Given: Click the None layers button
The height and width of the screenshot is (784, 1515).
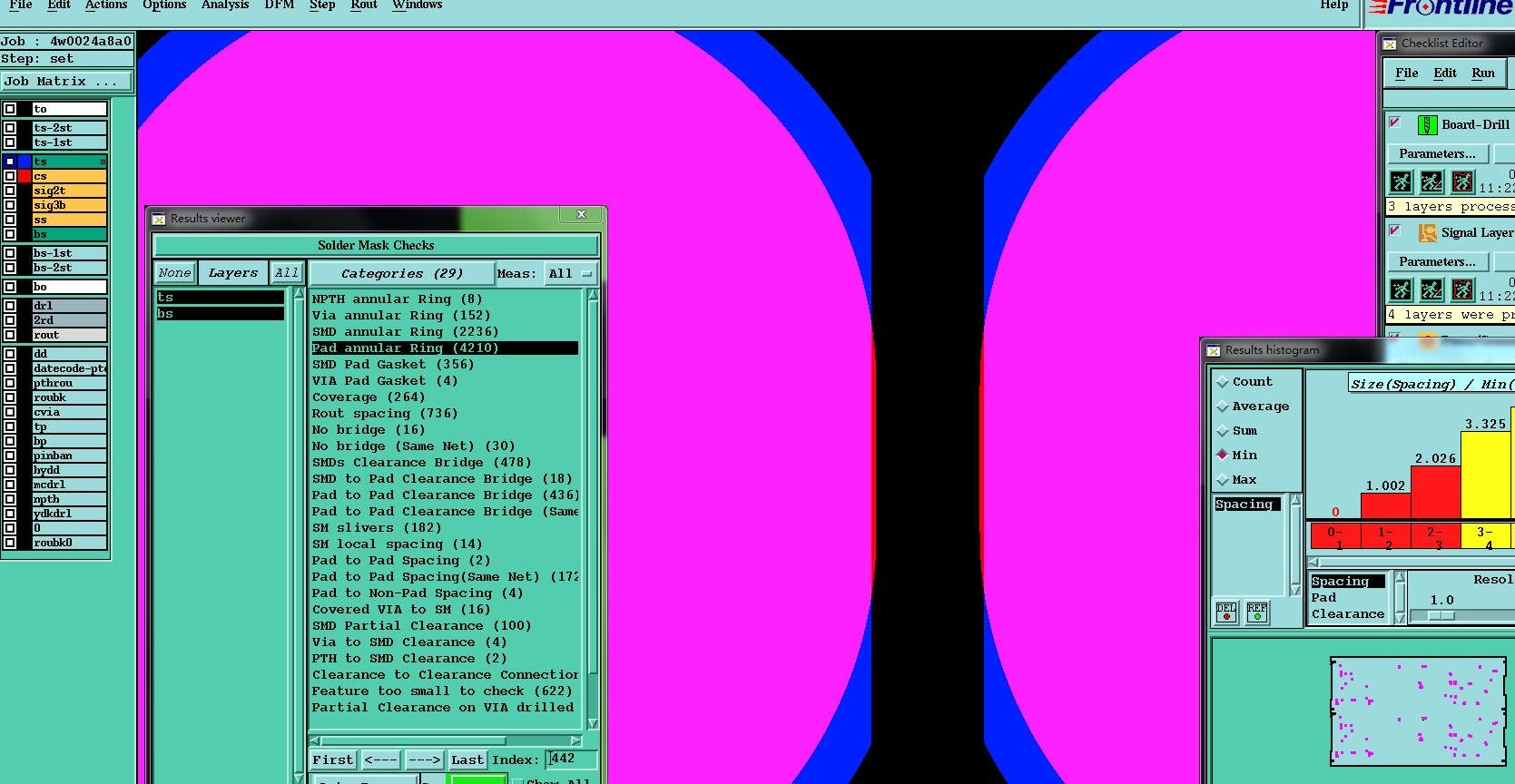Looking at the screenshot, I should tap(174, 273).
